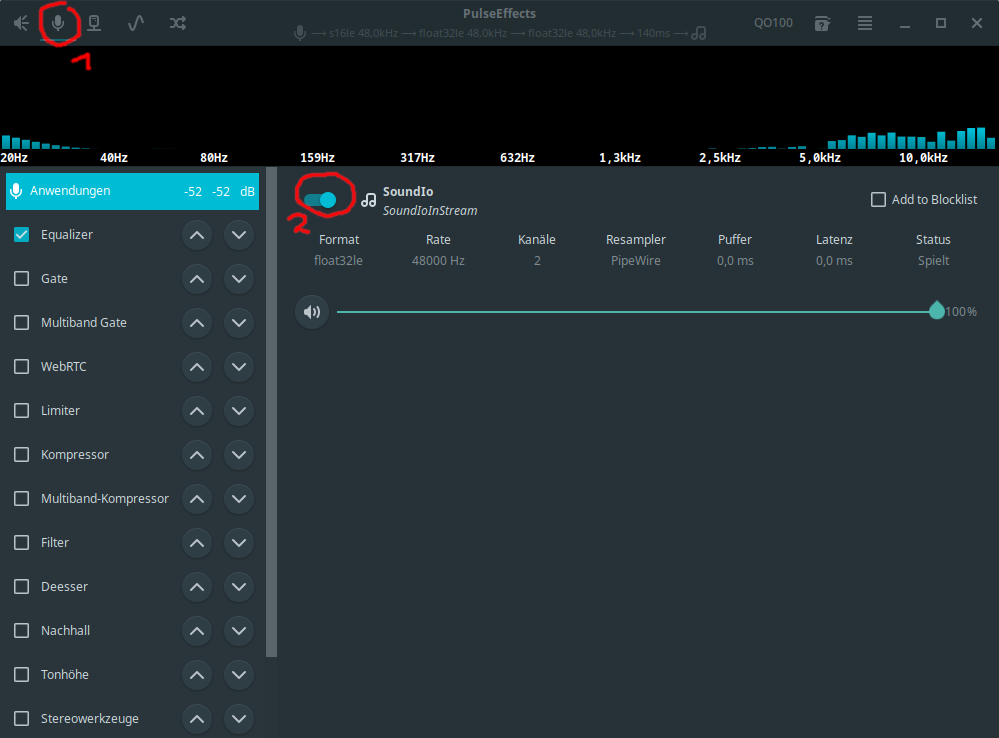Click the shuffle crossed-arrows icon in header
This screenshot has width=999, height=738.
point(177,23)
